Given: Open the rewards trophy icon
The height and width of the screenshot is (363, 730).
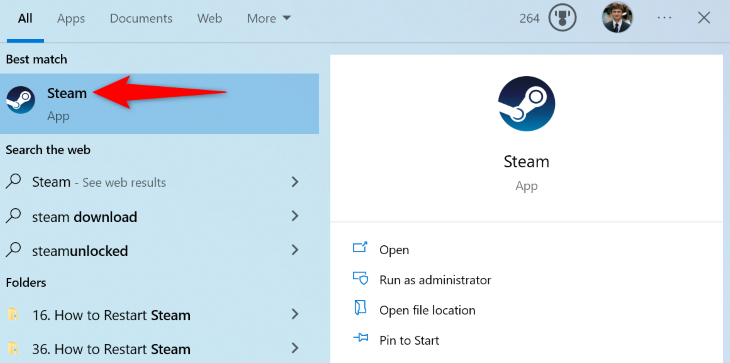Looking at the screenshot, I should tap(562, 18).
